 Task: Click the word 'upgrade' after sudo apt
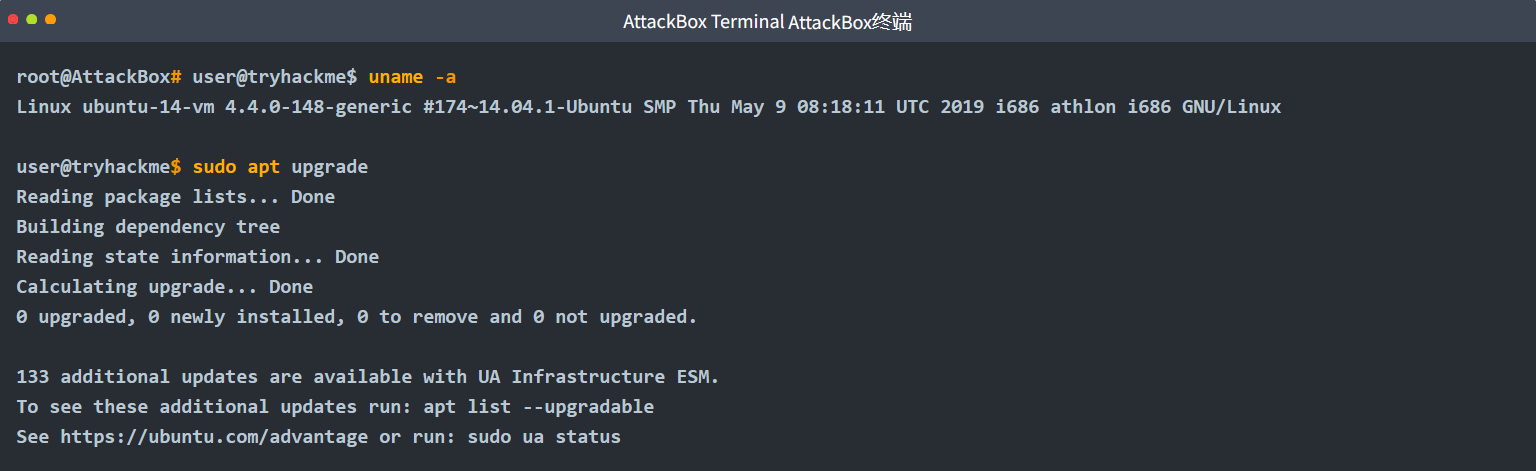tap(330, 167)
